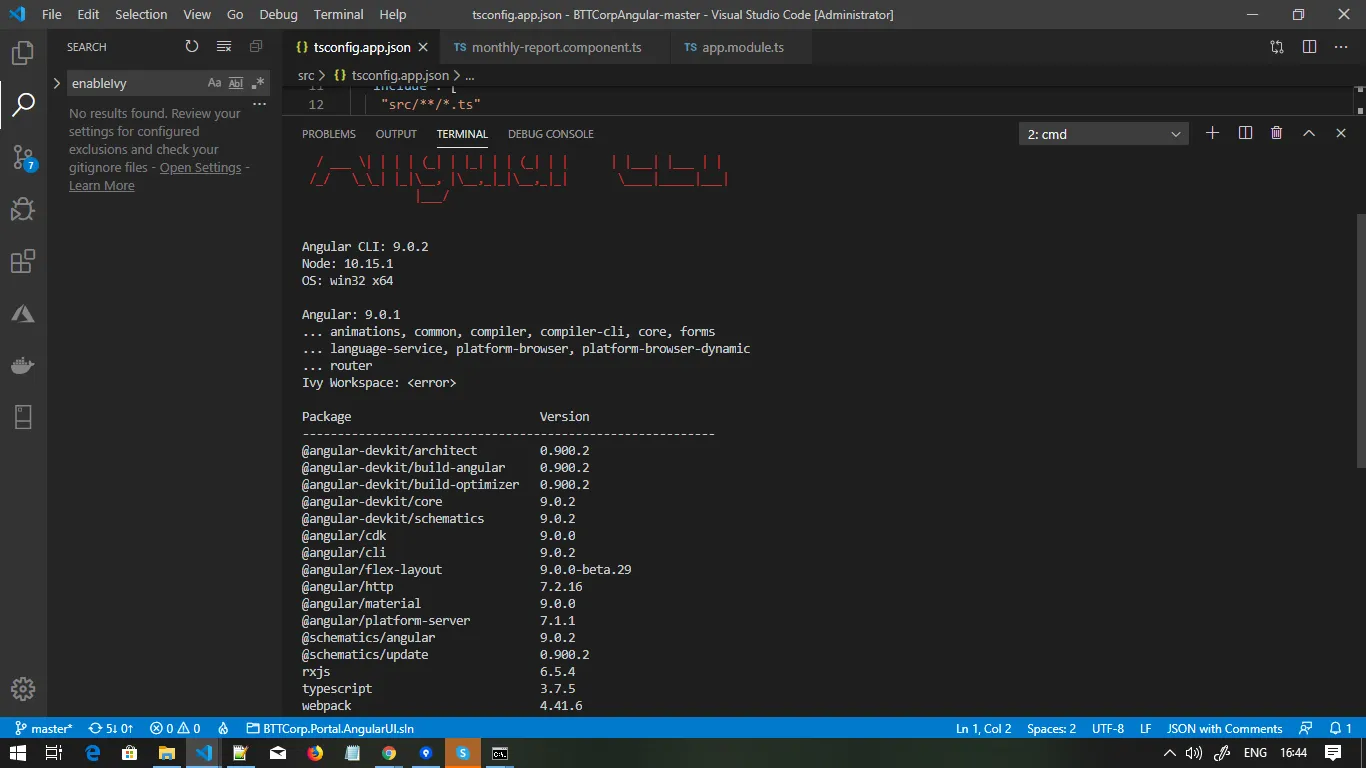Screen dimensions: 1366x768
Task: Open errors and warnings count in status bar
Action: point(175,728)
